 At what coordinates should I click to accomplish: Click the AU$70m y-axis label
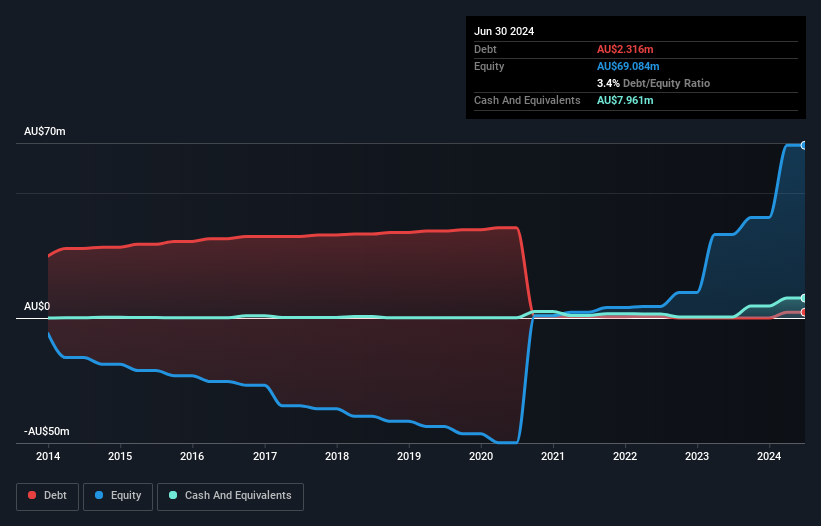click(45, 131)
